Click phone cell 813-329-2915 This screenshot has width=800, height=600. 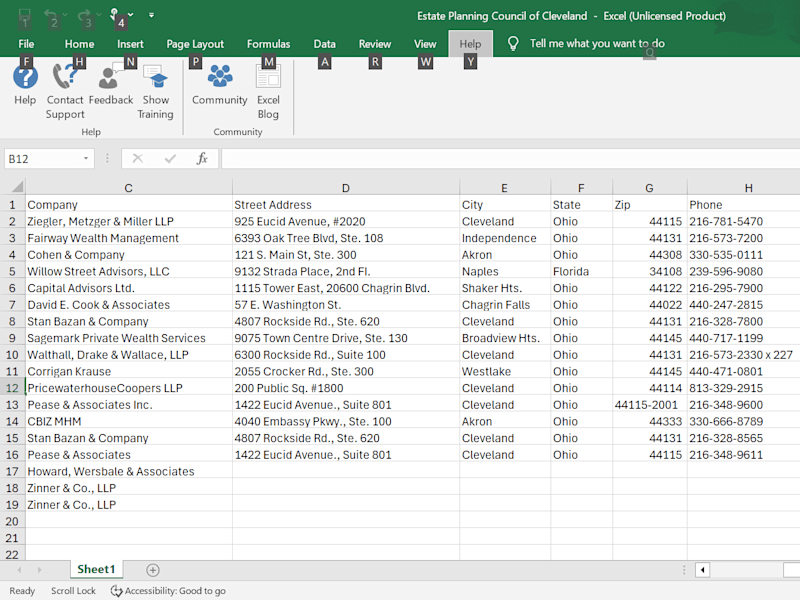tap(743, 388)
